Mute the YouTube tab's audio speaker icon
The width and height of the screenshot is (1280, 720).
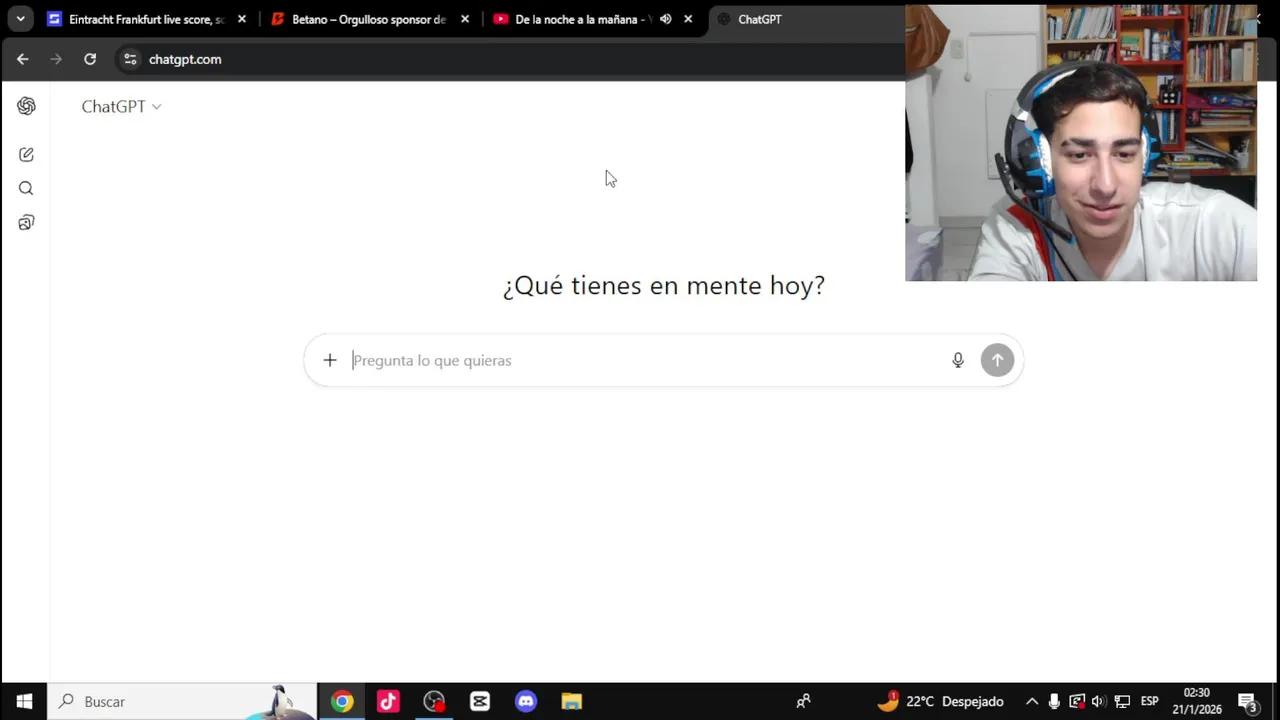point(665,19)
